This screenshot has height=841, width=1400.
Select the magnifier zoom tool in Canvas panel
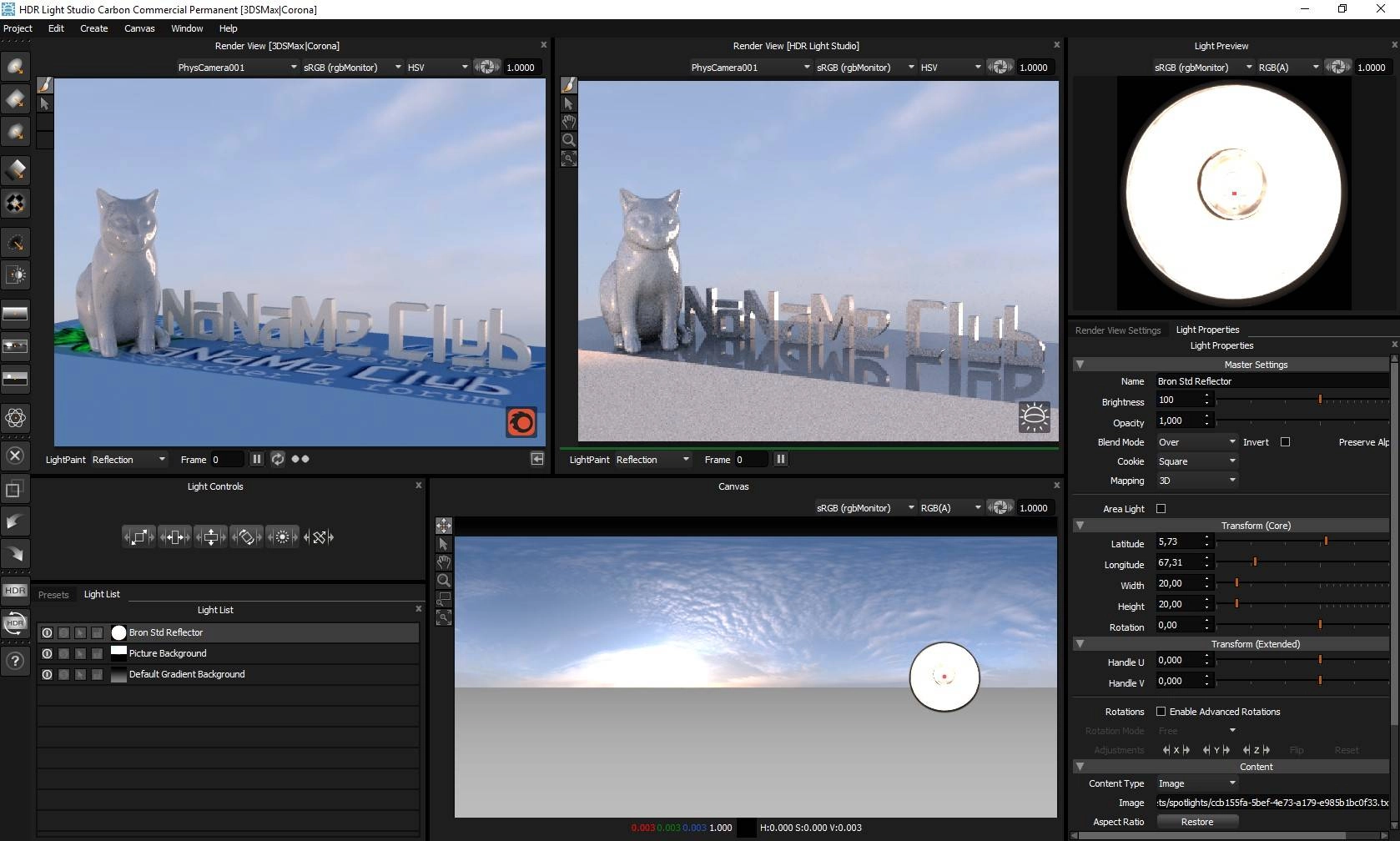click(x=444, y=581)
